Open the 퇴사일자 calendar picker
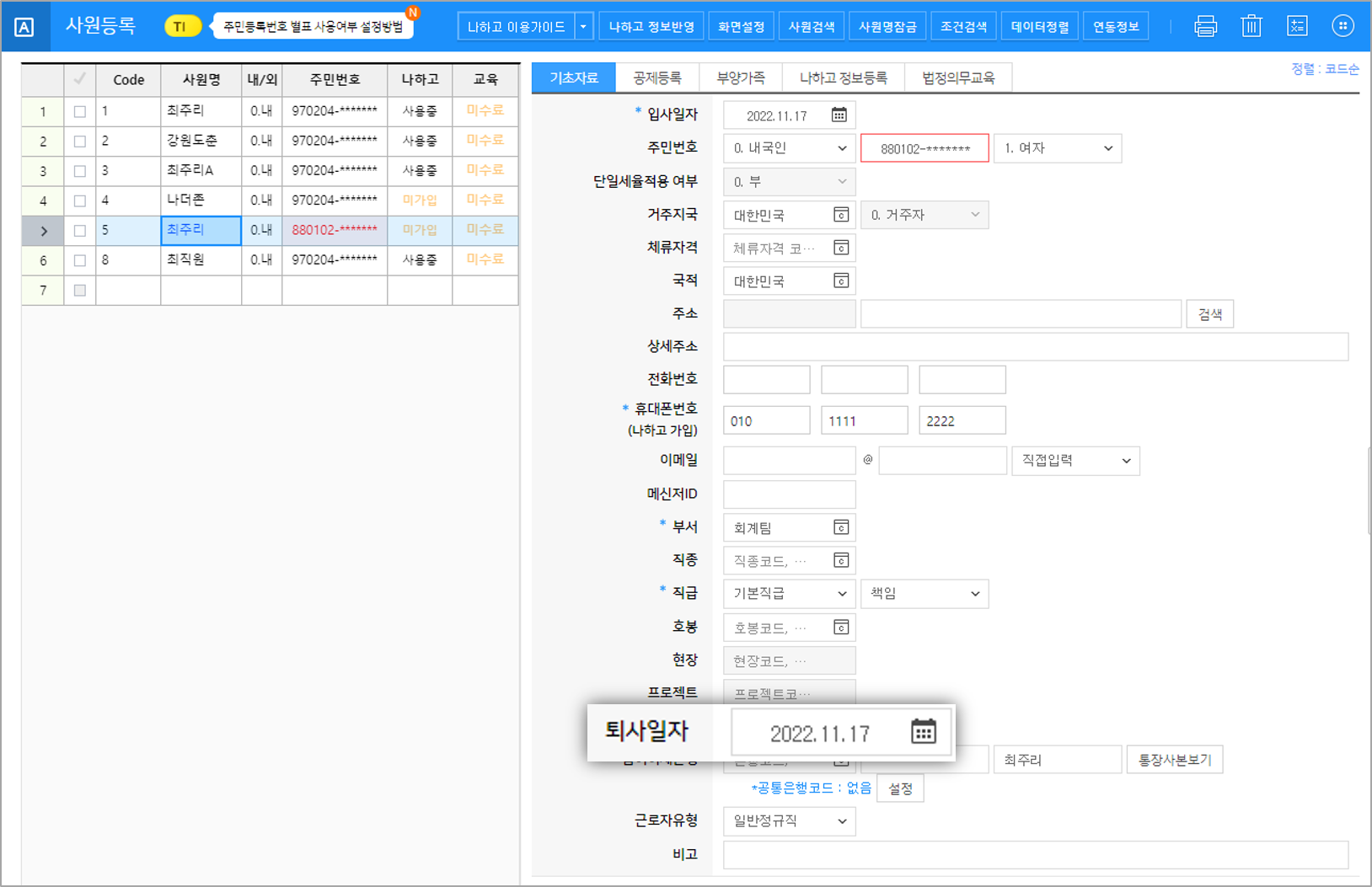The height and width of the screenshot is (887, 1372). [924, 731]
